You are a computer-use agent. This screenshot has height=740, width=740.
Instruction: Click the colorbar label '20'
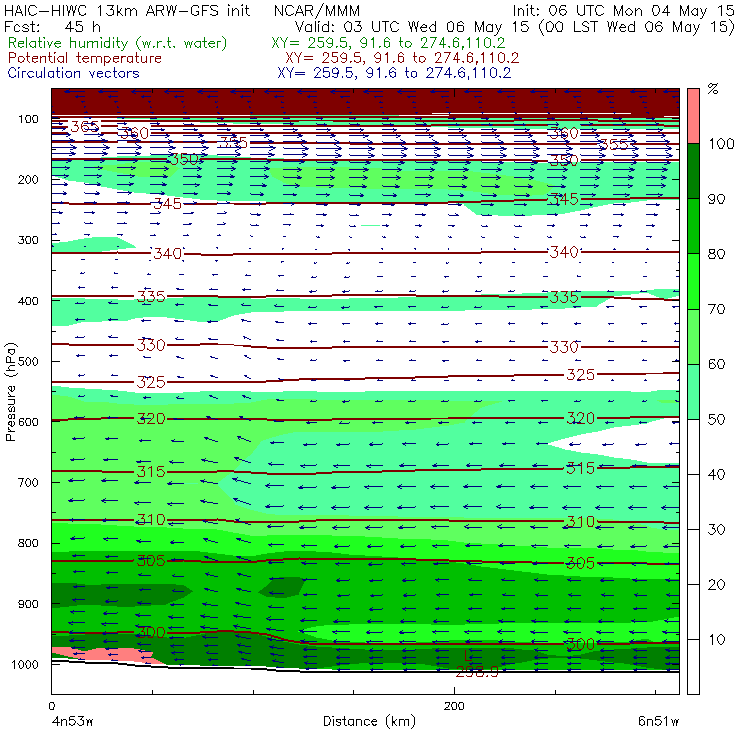tap(717, 585)
